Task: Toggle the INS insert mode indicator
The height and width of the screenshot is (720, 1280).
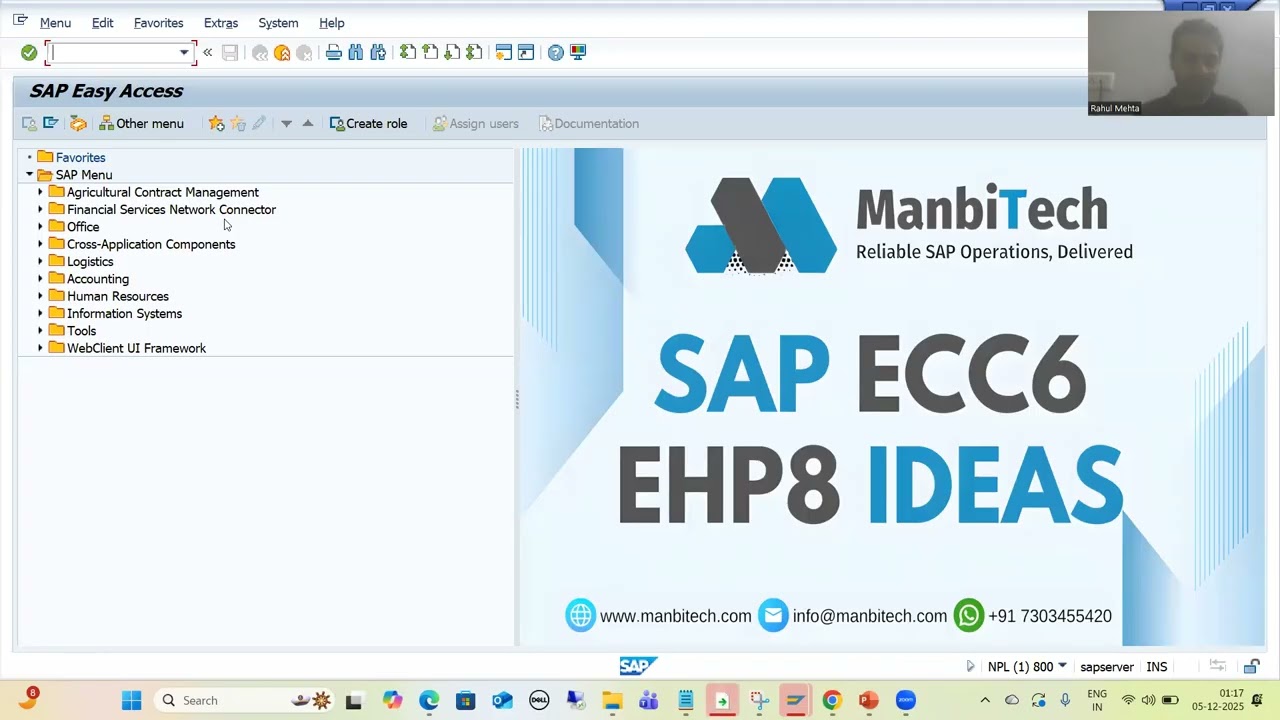Action: 1157,667
